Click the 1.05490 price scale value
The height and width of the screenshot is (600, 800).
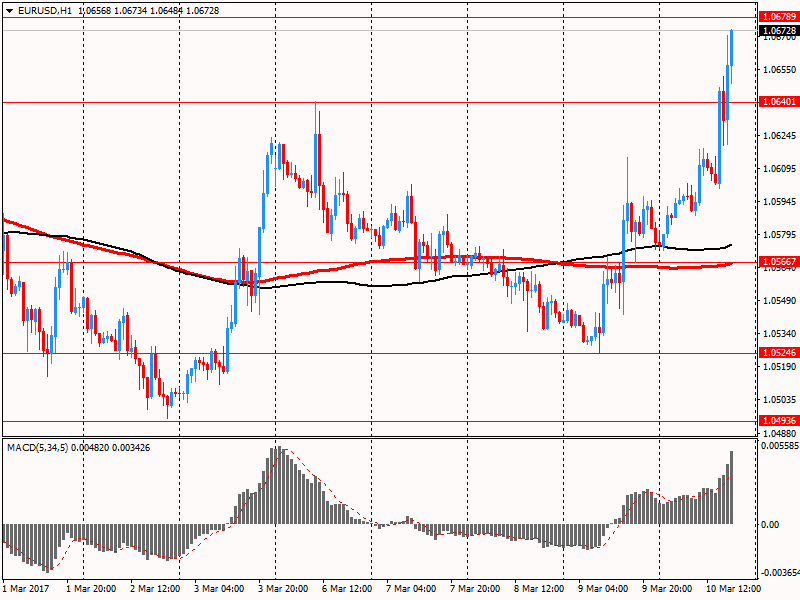pos(780,301)
